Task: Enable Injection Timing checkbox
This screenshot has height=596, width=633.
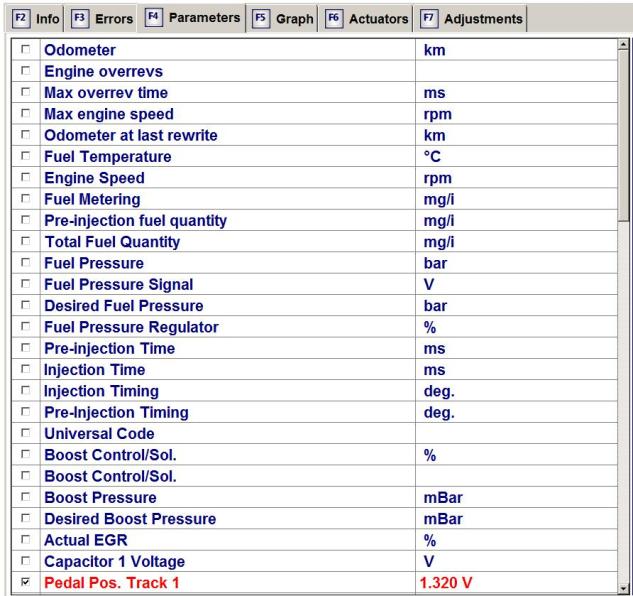Action: click(23, 391)
